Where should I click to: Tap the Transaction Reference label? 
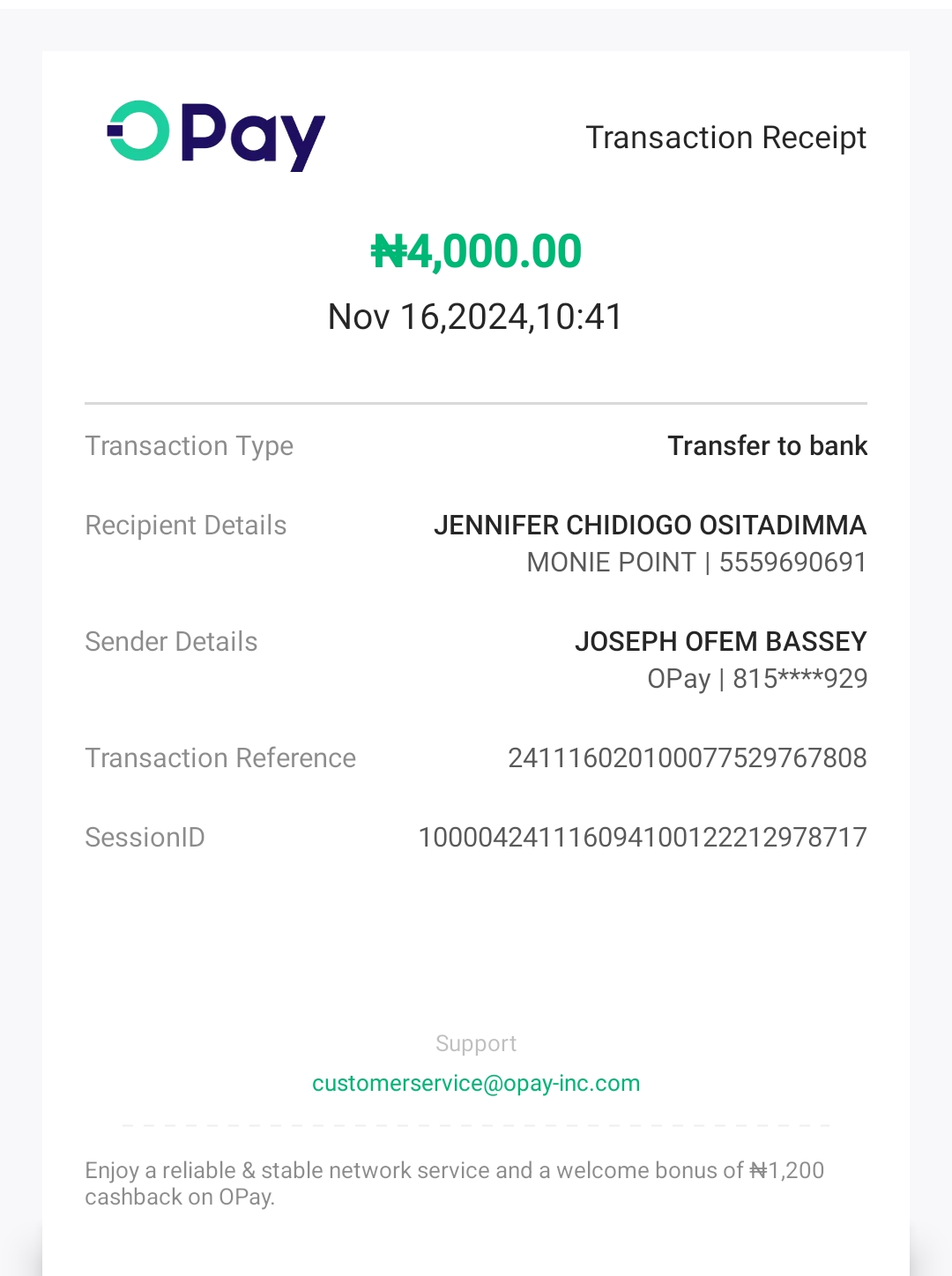(x=220, y=758)
